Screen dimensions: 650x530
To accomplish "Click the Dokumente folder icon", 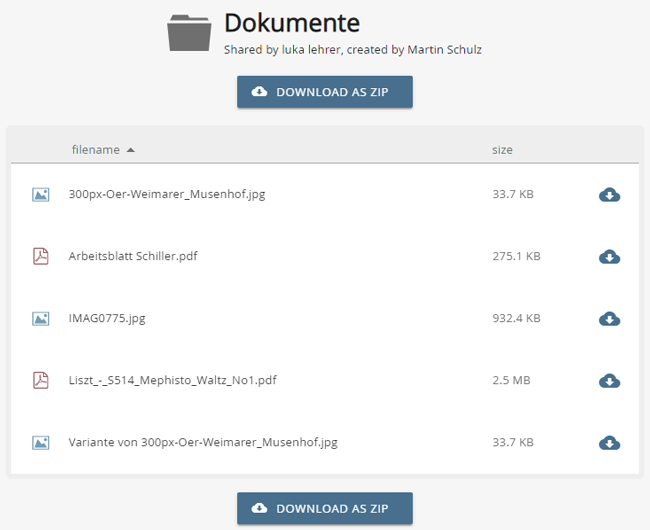I will (189, 33).
